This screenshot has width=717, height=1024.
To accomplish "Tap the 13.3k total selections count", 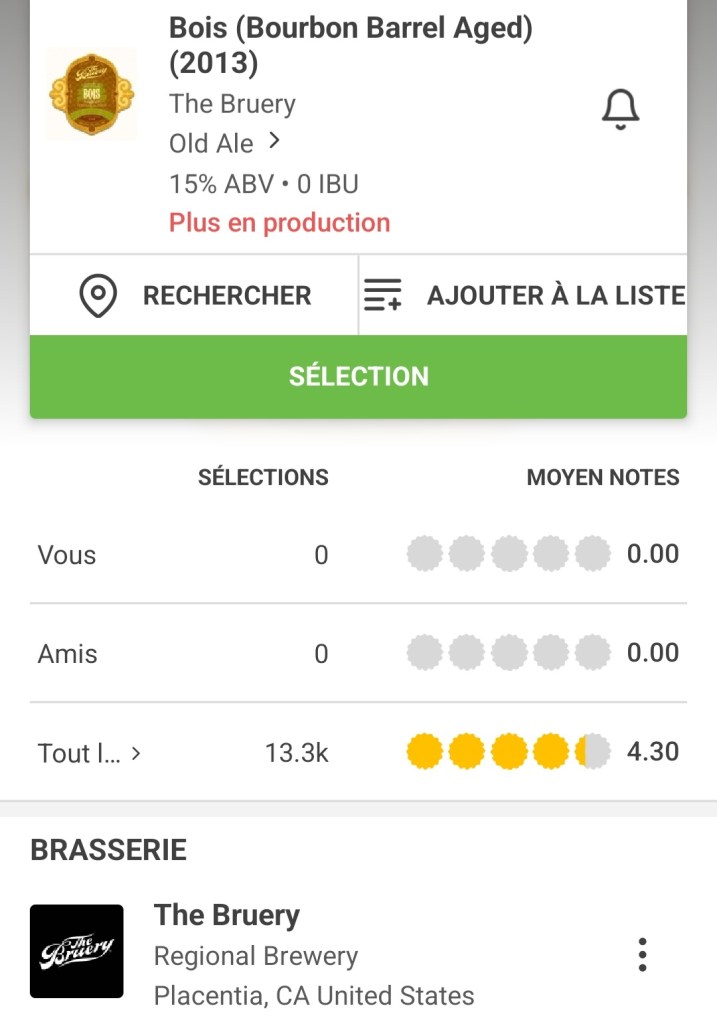I will coord(296,753).
